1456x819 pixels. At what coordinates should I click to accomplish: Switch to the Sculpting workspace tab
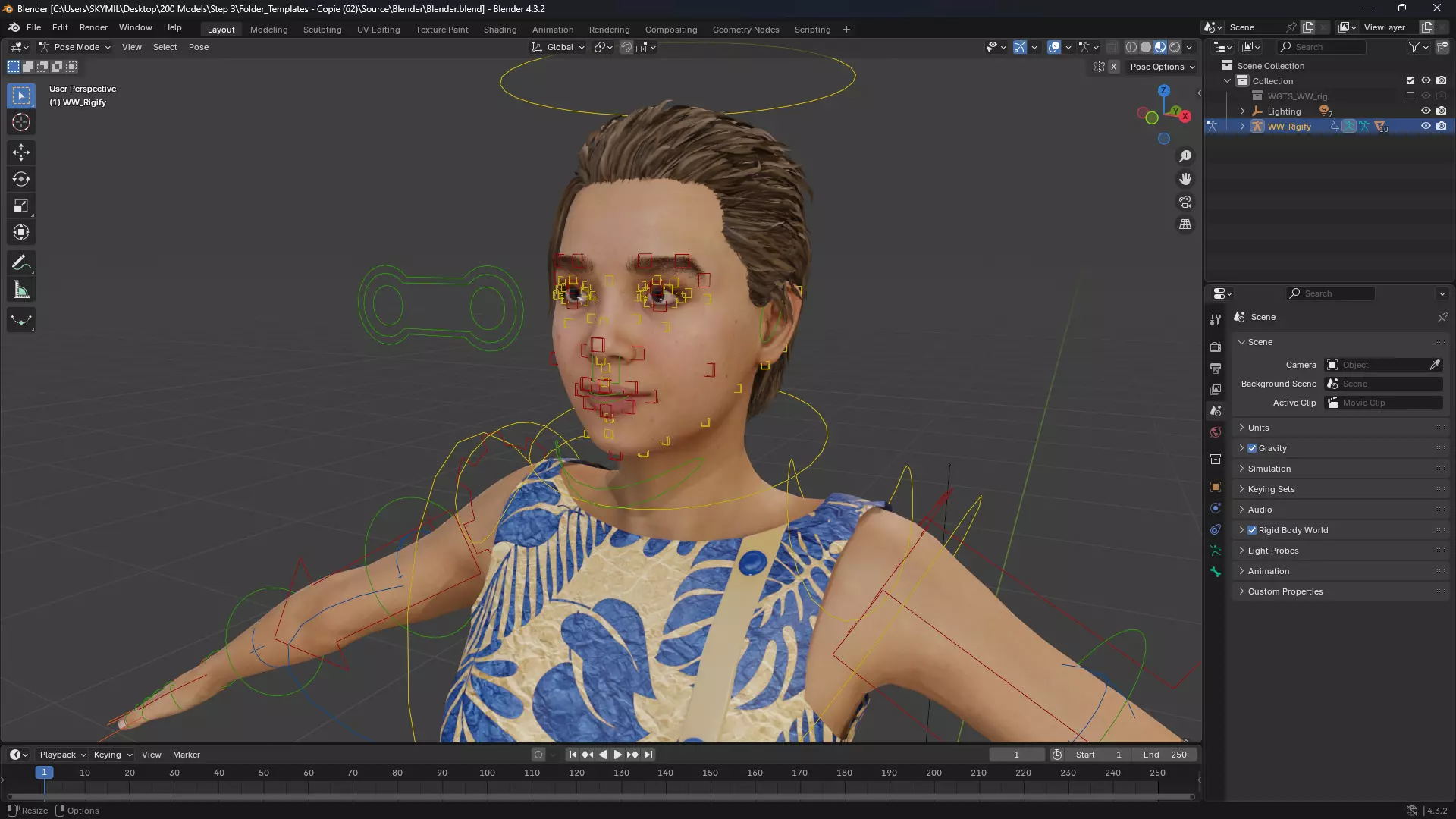(x=322, y=30)
